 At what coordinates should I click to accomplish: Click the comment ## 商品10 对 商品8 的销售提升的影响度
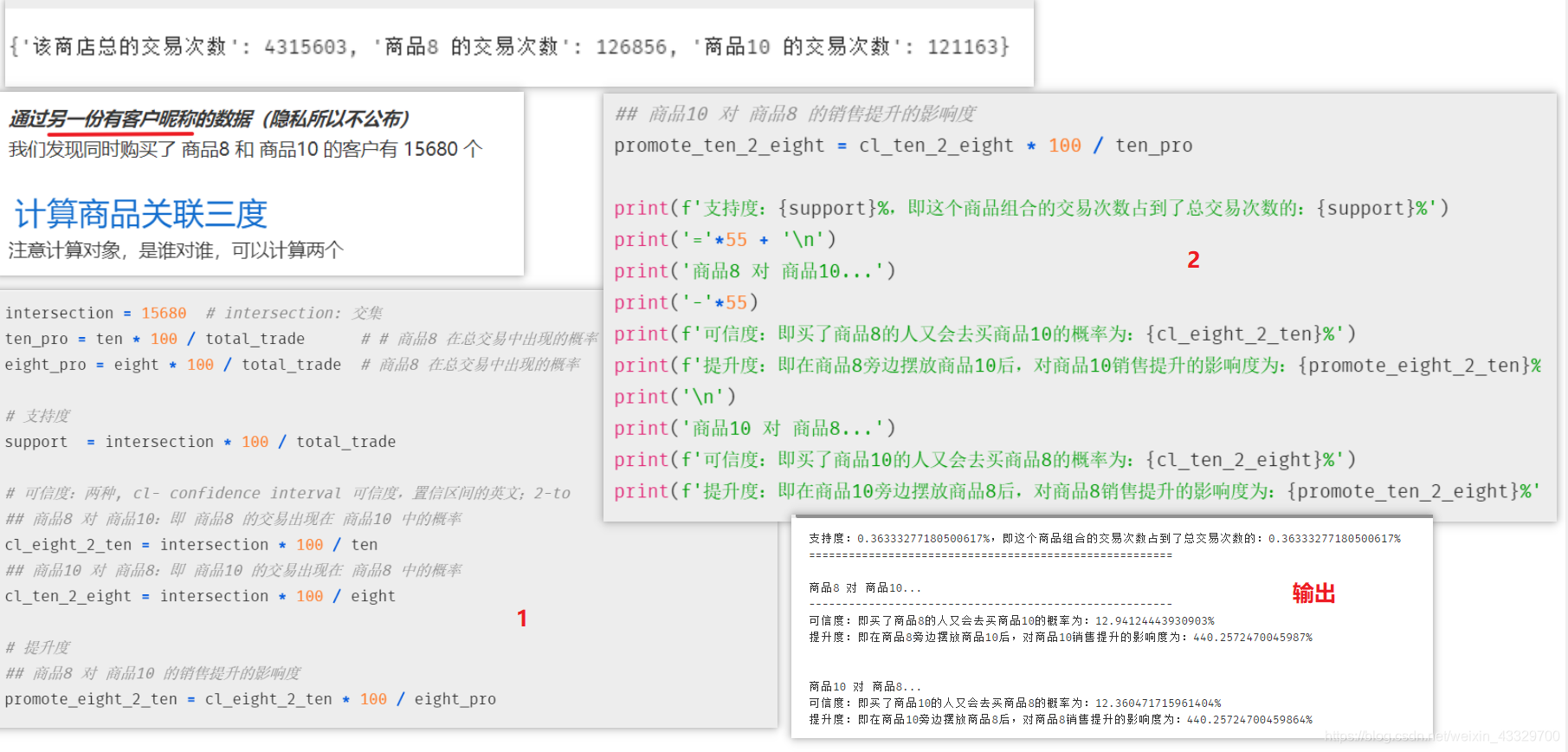(x=795, y=114)
